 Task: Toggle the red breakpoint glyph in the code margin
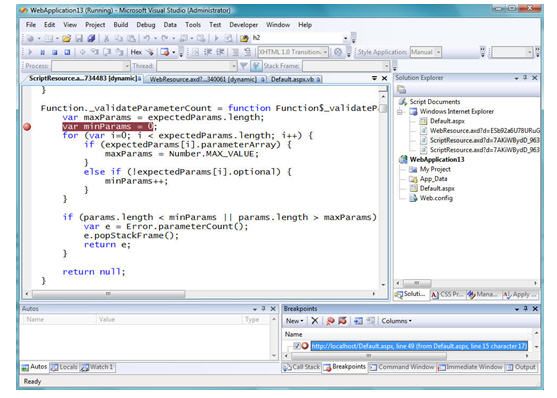(x=27, y=127)
